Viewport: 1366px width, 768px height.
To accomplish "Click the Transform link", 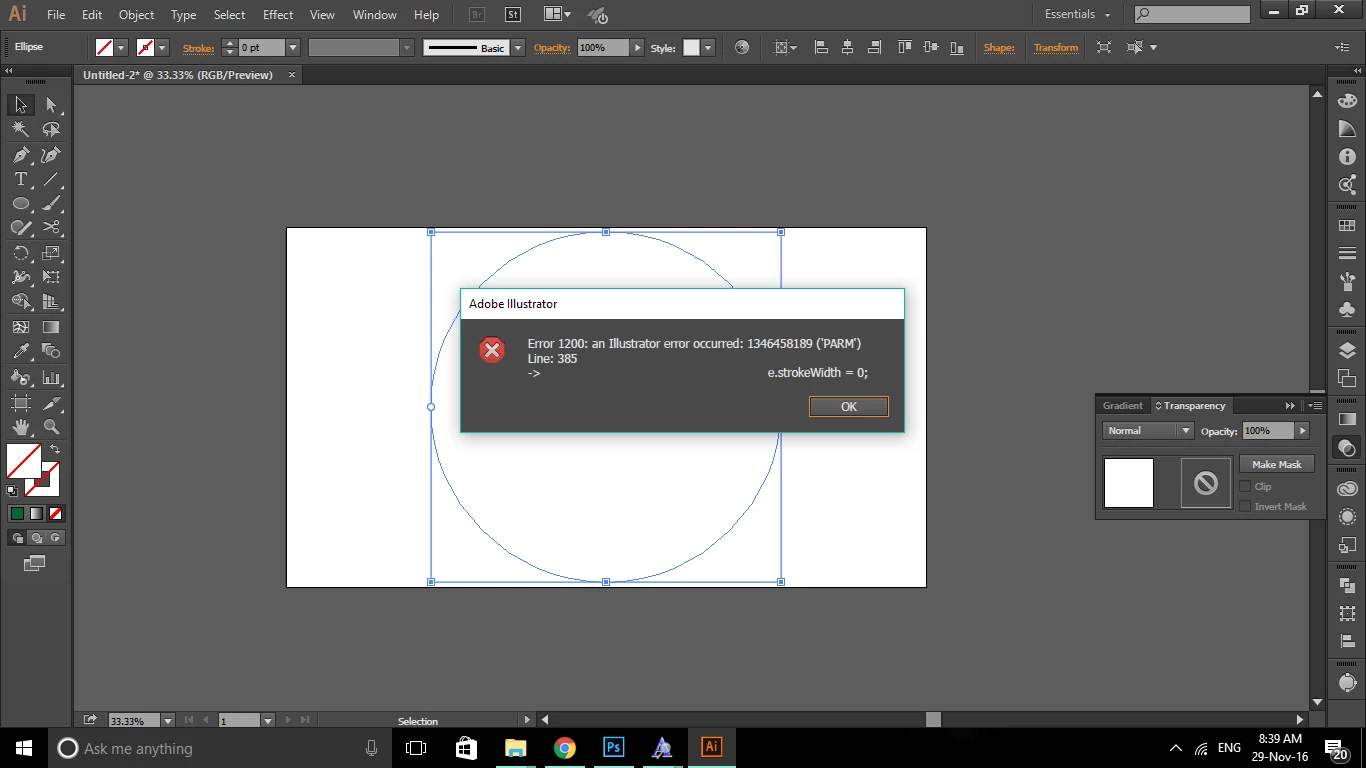I will pyautogui.click(x=1056, y=47).
